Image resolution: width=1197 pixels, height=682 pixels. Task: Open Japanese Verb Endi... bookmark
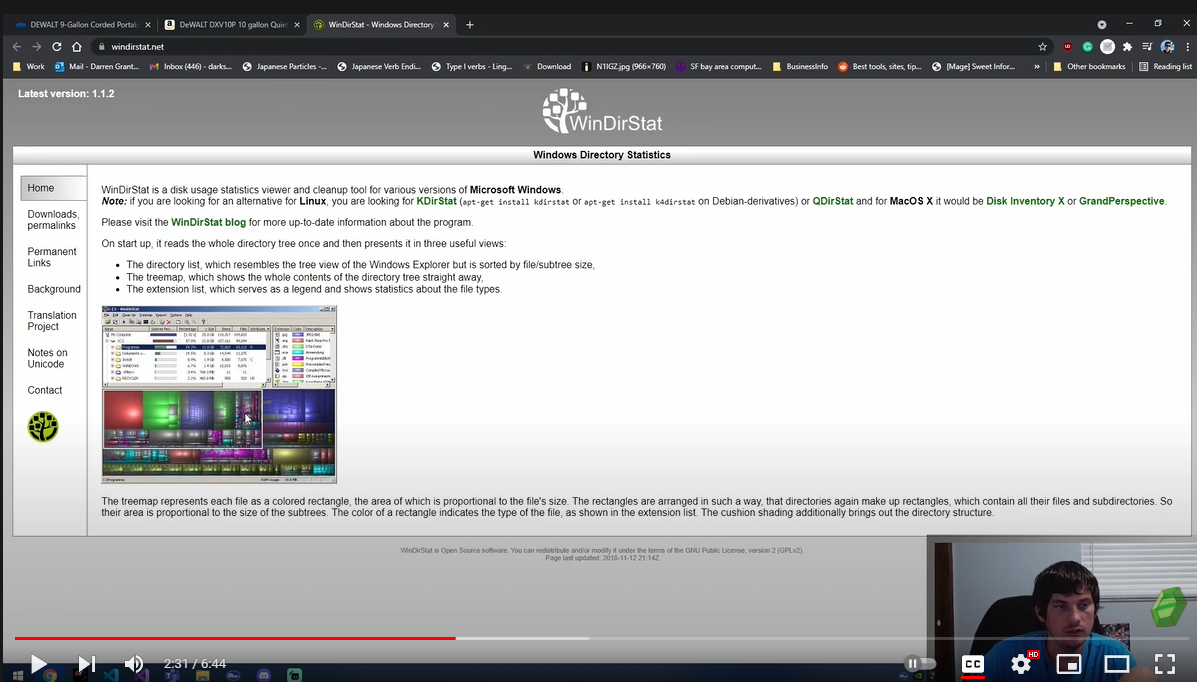[x=379, y=66]
